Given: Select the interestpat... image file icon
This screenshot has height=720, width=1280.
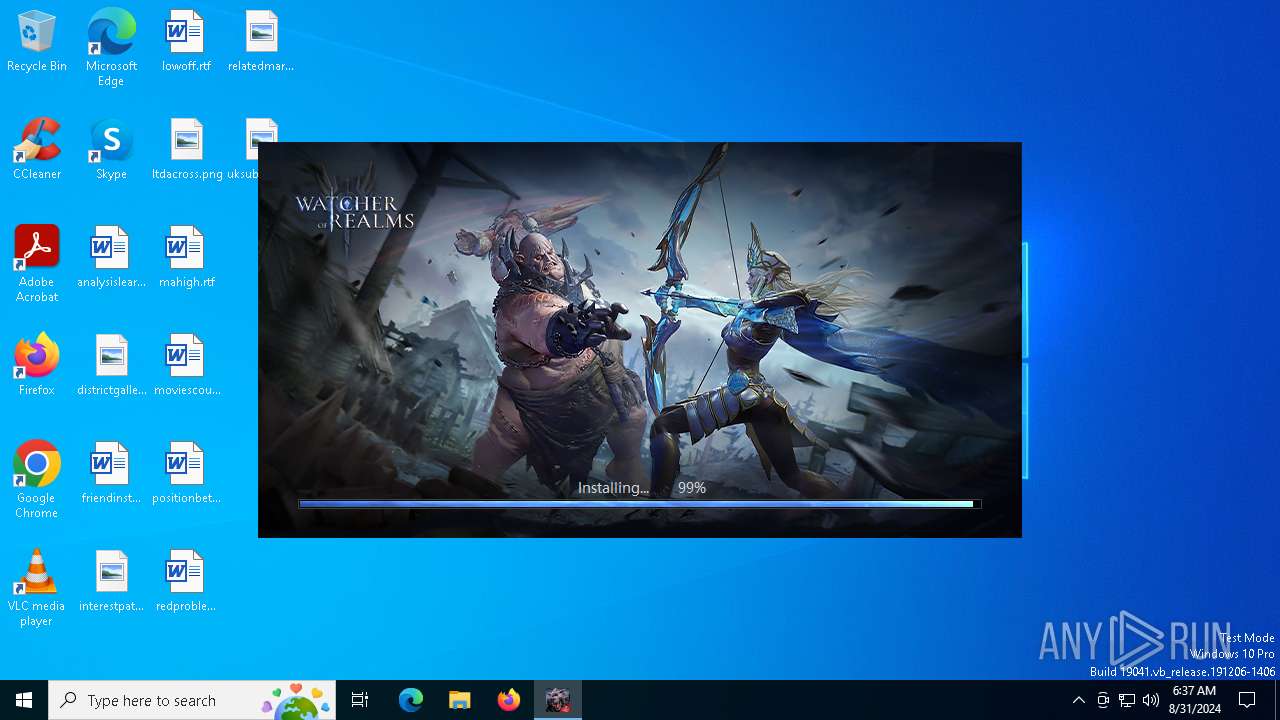Looking at the screenshot, I should click(x=111, y=582).
